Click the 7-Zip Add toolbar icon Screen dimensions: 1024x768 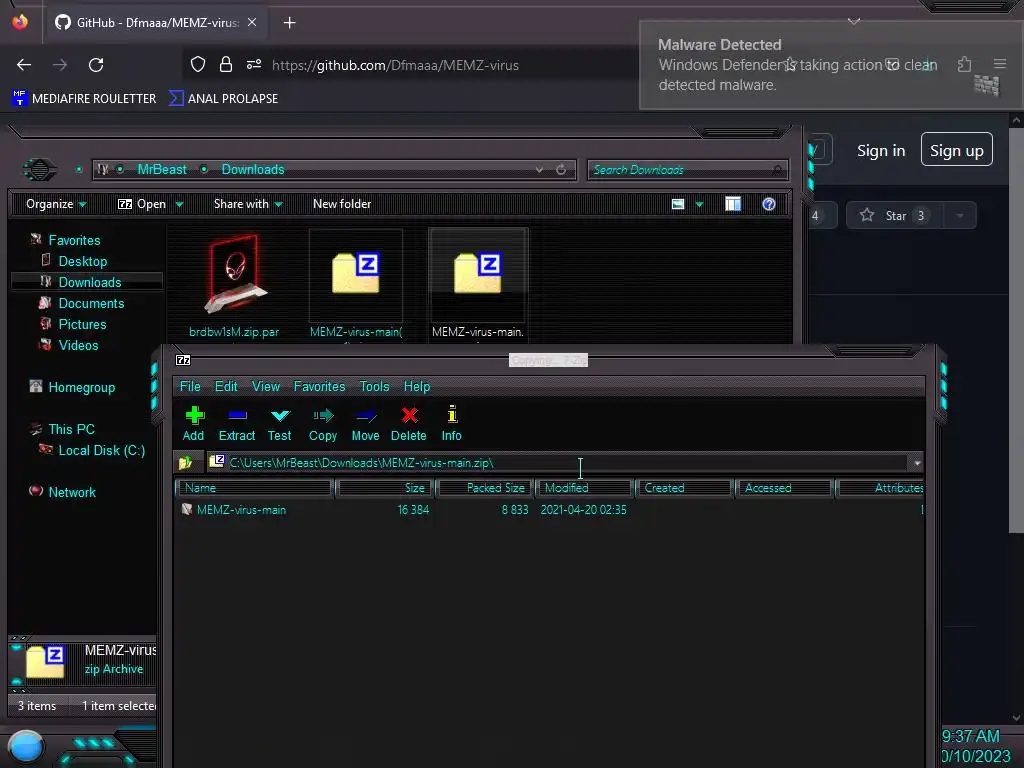tap(194, 416)
